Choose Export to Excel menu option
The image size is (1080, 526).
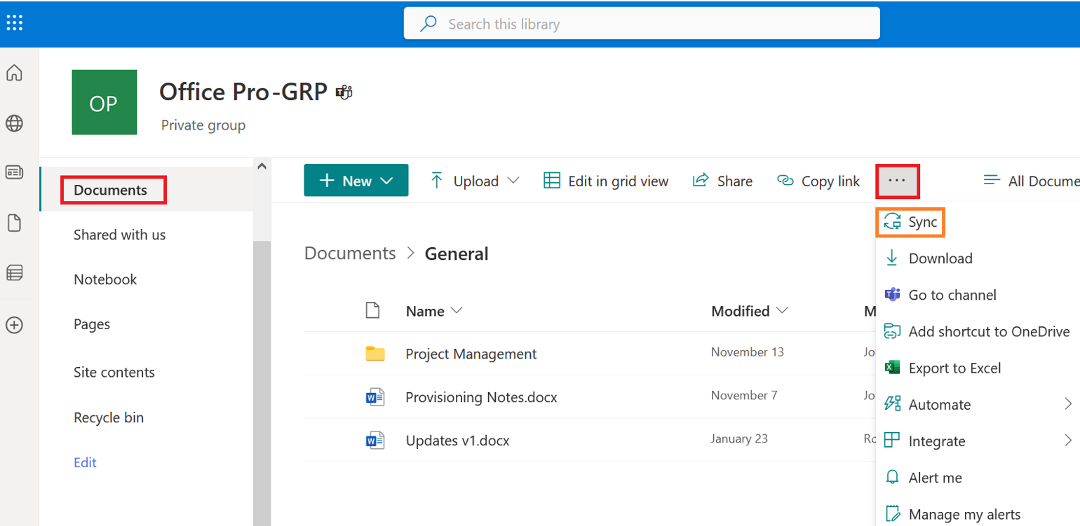tap(954, 368)
